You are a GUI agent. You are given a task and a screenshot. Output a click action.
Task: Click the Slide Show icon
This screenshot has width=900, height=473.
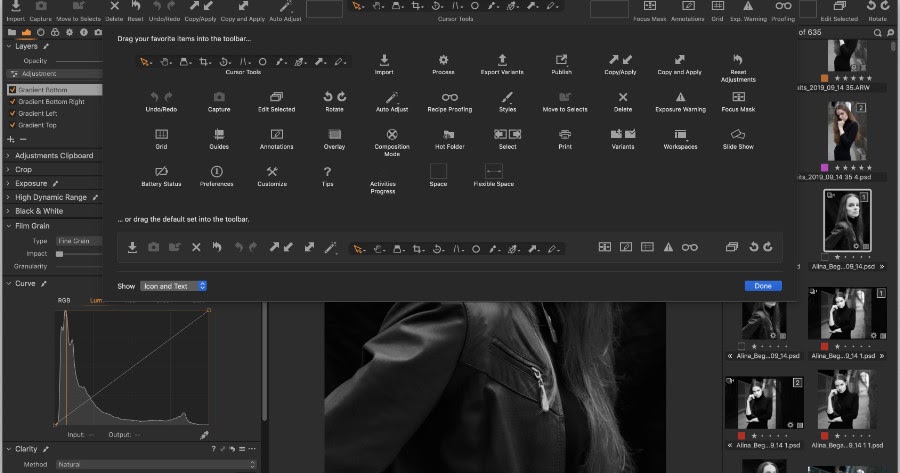[x=738, y=134]
